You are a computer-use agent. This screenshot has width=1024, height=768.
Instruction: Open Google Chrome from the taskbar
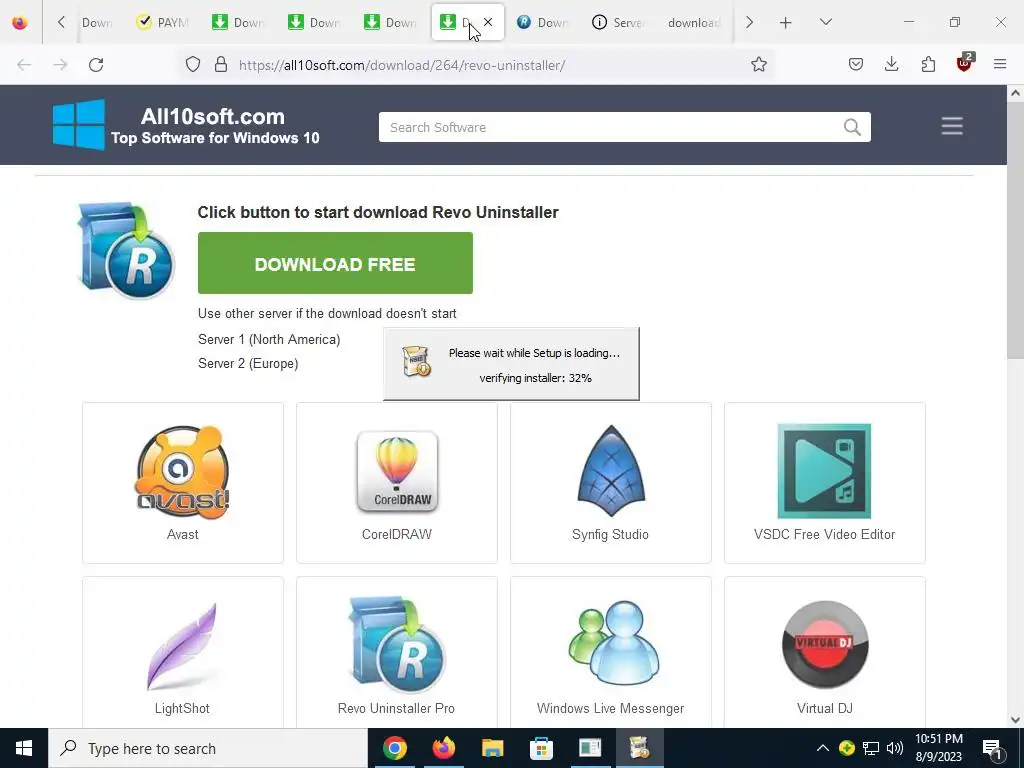click(394, 748)
